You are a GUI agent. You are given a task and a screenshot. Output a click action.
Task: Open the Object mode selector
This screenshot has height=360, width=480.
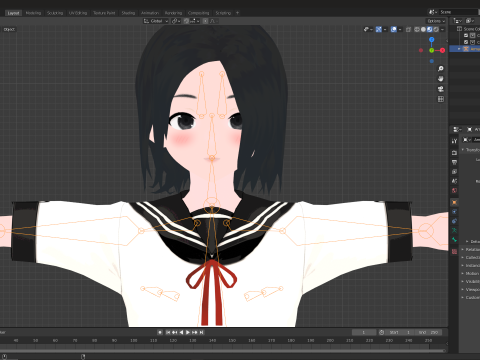9,29
